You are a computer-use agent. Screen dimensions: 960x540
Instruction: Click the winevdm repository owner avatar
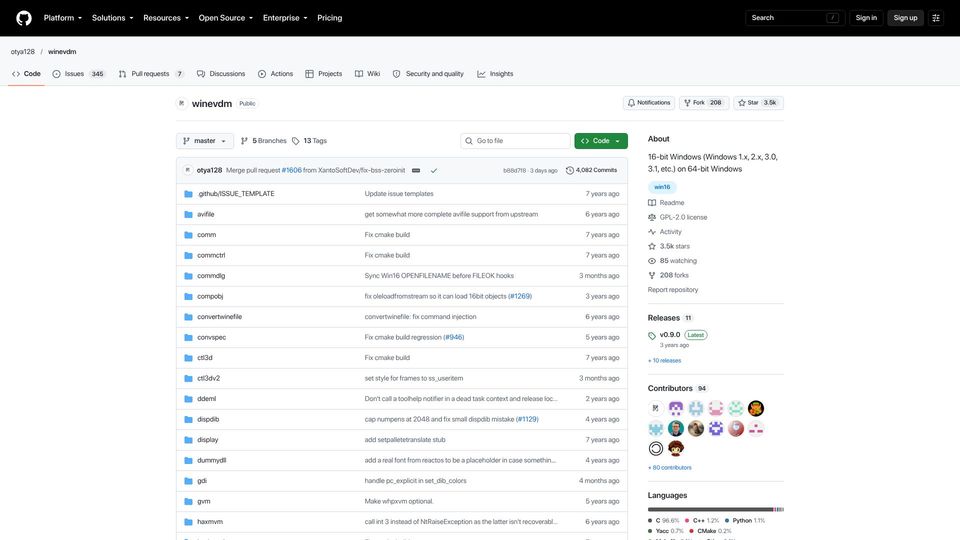[x=181, y=103]
